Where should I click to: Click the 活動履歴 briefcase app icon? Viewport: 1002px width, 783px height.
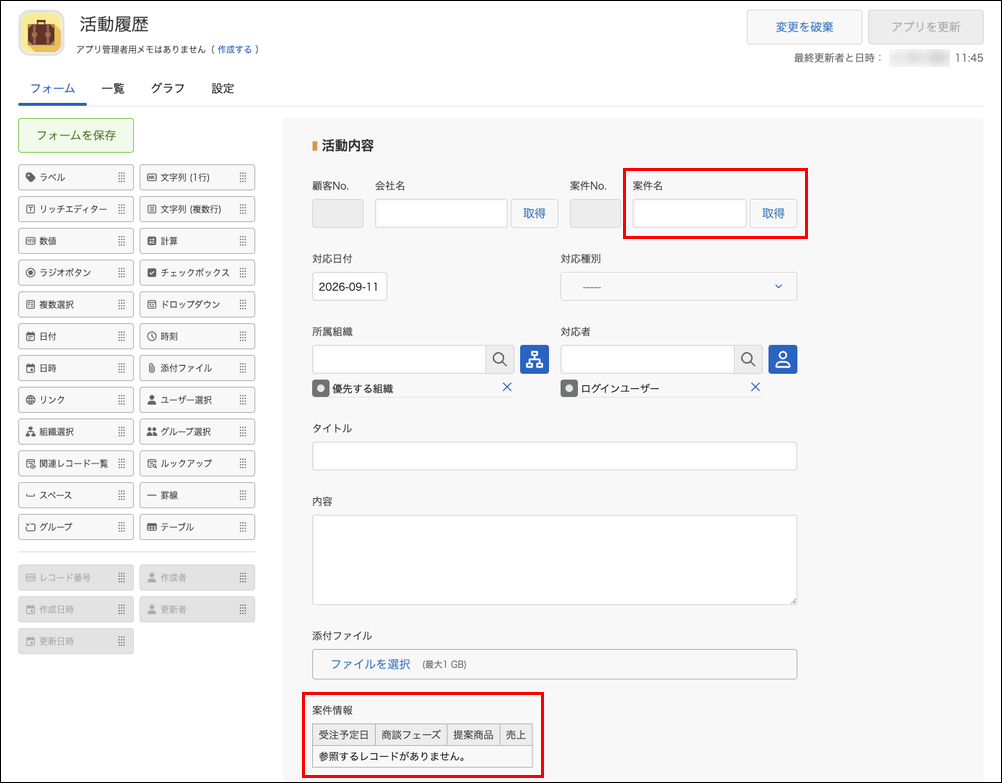coord(42,33)
